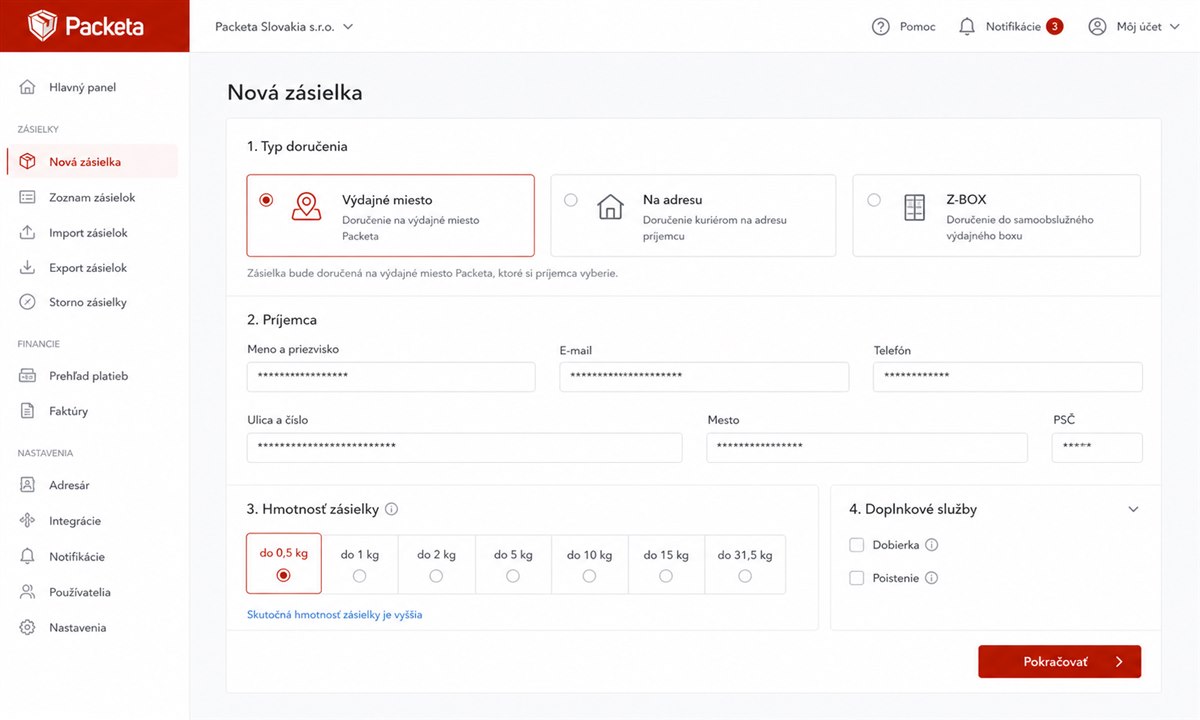Click the Môj účet user avatar icon

click(1098, 27)
